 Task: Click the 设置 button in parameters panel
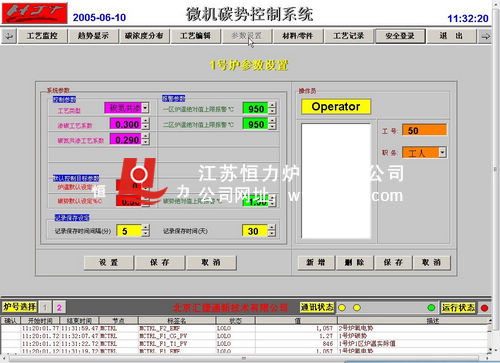(109, 262)
